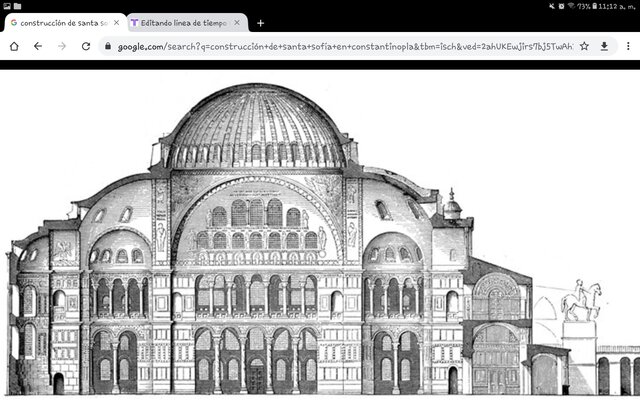Image resolution: width=640 pixels, height=400 pixels.
Task: Reload the current page
Action: coord(86,46)
